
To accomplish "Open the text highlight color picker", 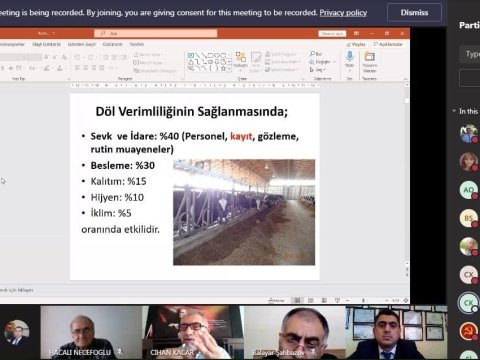I will pos(47,68).
